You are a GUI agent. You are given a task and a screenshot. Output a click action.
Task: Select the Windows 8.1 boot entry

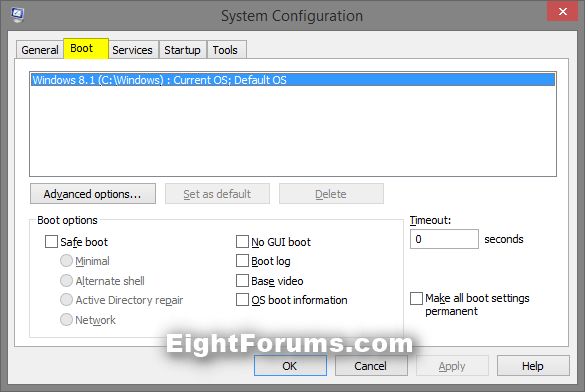(293, 80)
